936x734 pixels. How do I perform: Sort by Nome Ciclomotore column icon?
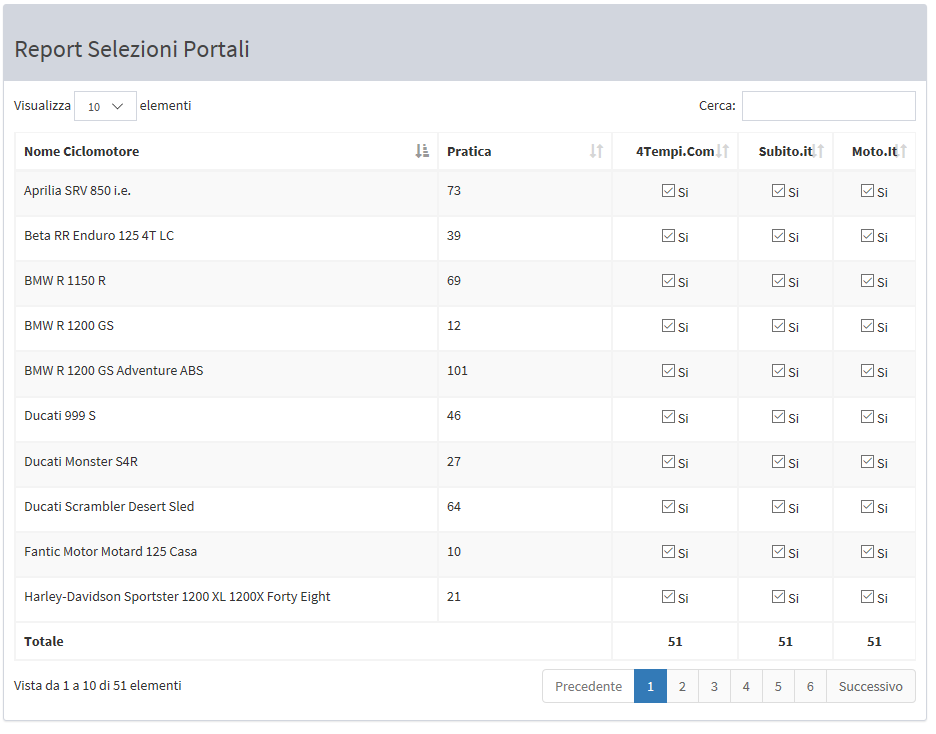coord(422,151)
